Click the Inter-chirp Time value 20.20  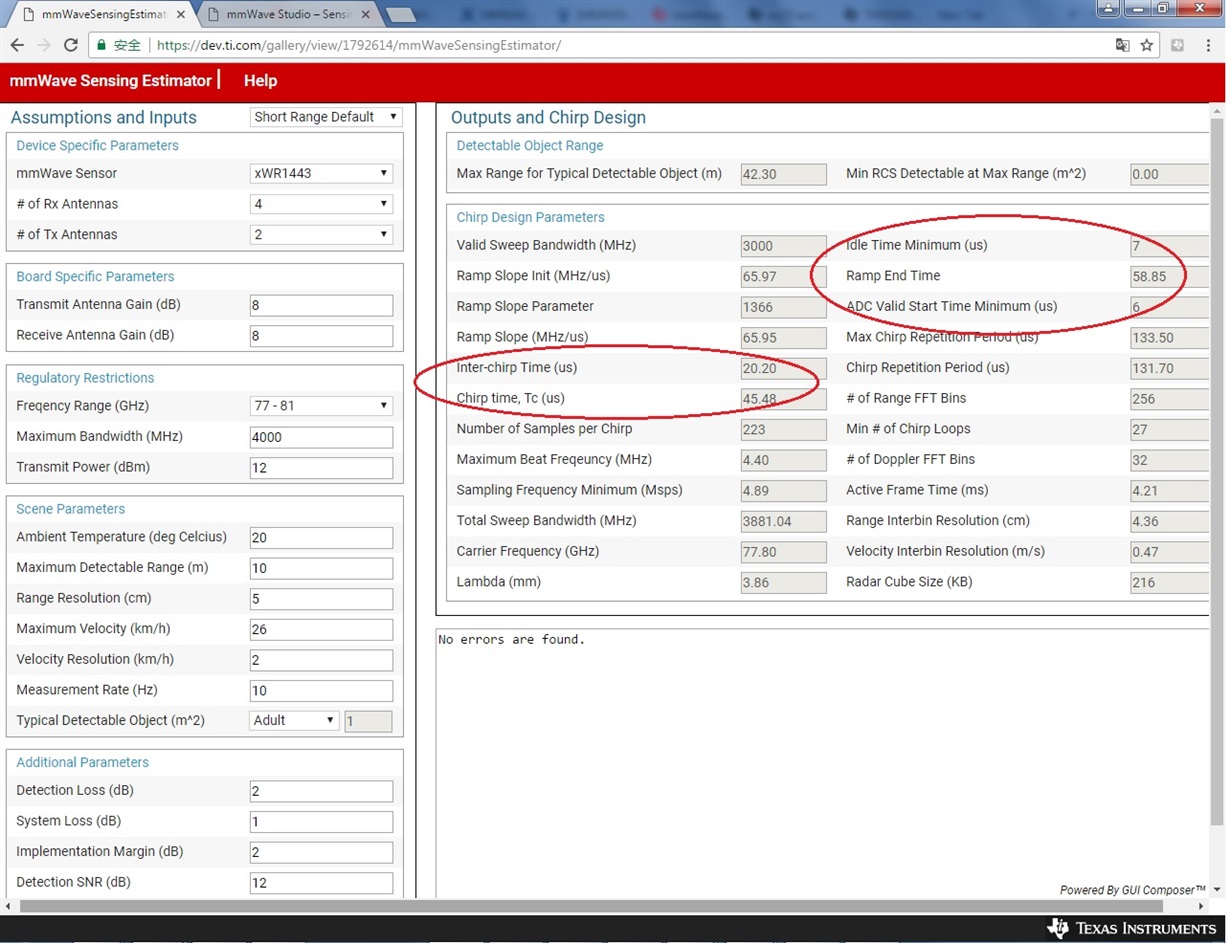(x=784, y=368)
